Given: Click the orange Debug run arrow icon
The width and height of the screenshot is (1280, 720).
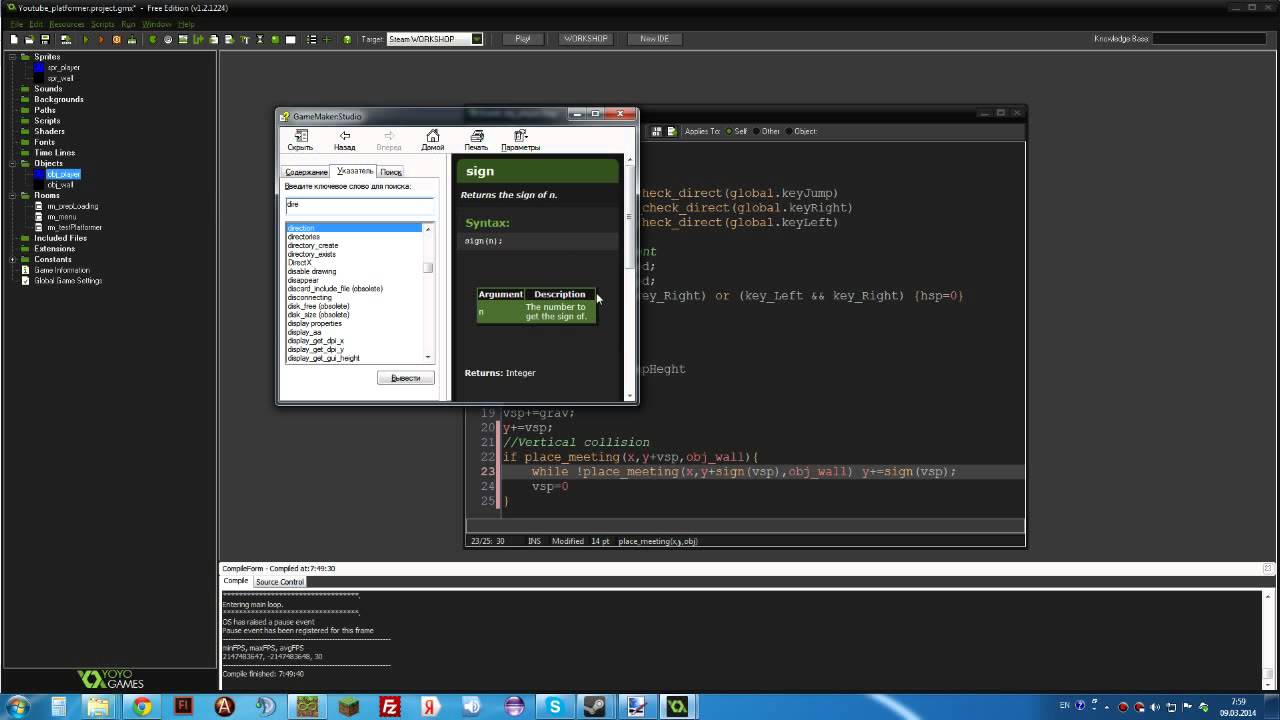Looking at the screenshot, I should tap(101, 39).
